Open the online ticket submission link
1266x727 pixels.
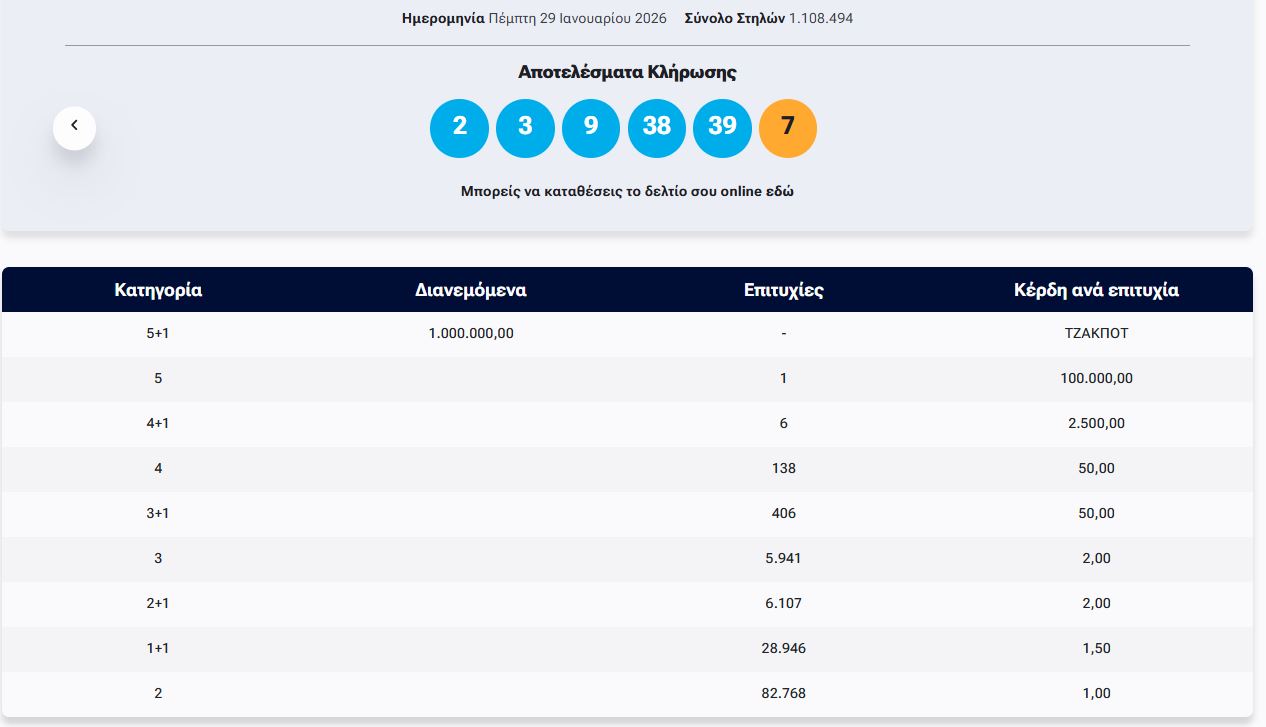coord(626,191)
